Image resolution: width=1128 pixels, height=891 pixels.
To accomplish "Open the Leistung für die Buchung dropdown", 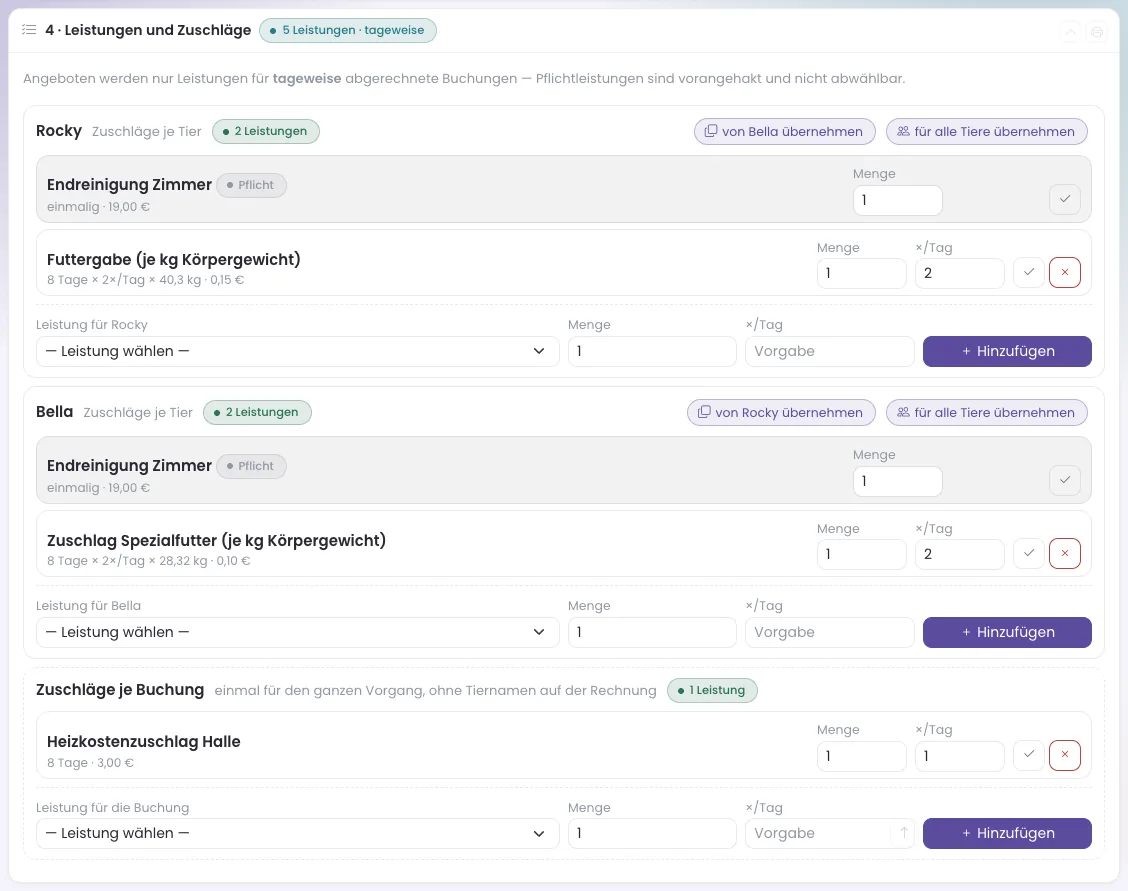I will (x=297, y=833).
